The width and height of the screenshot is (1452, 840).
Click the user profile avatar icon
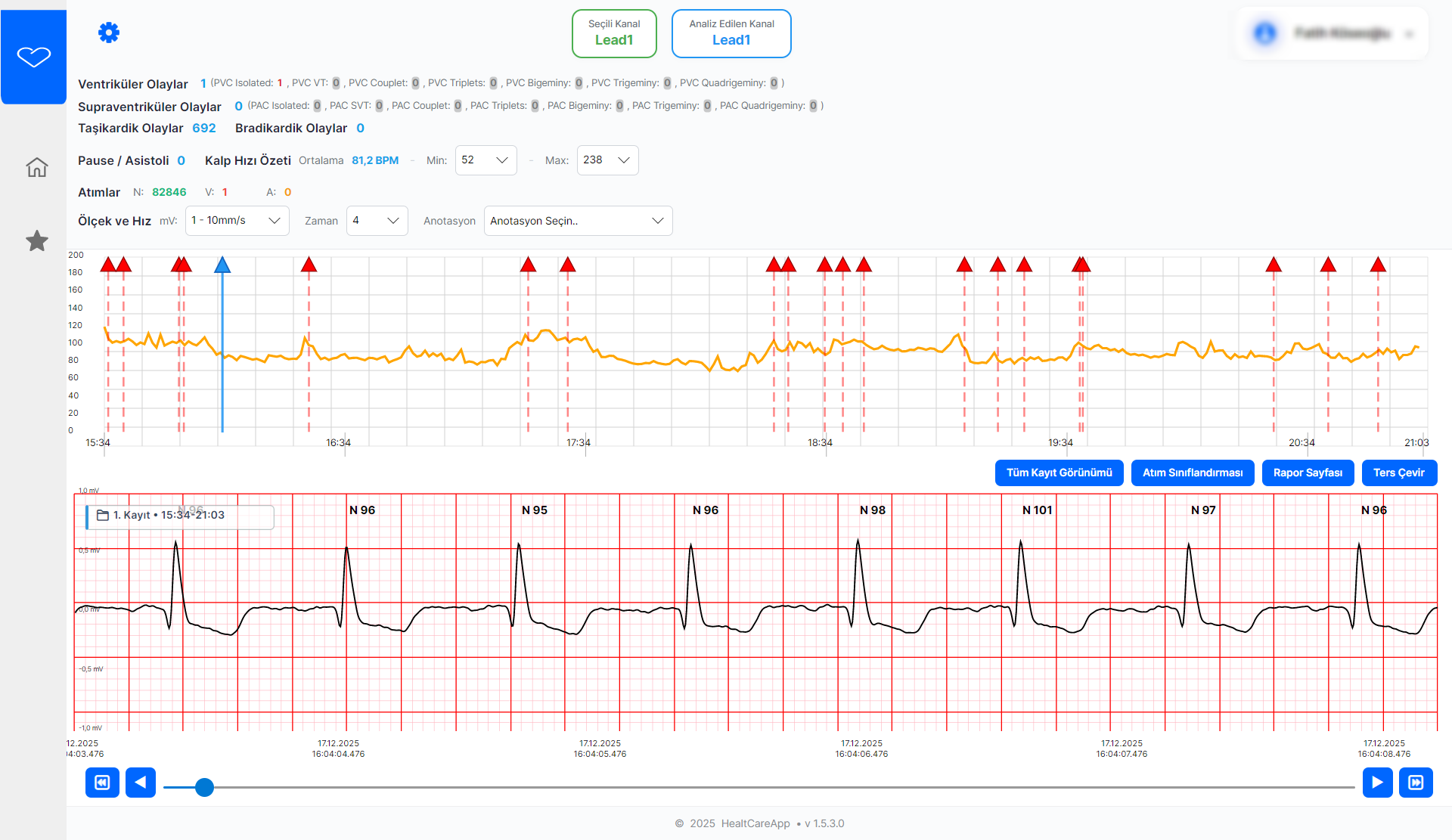pos(1264,33)
